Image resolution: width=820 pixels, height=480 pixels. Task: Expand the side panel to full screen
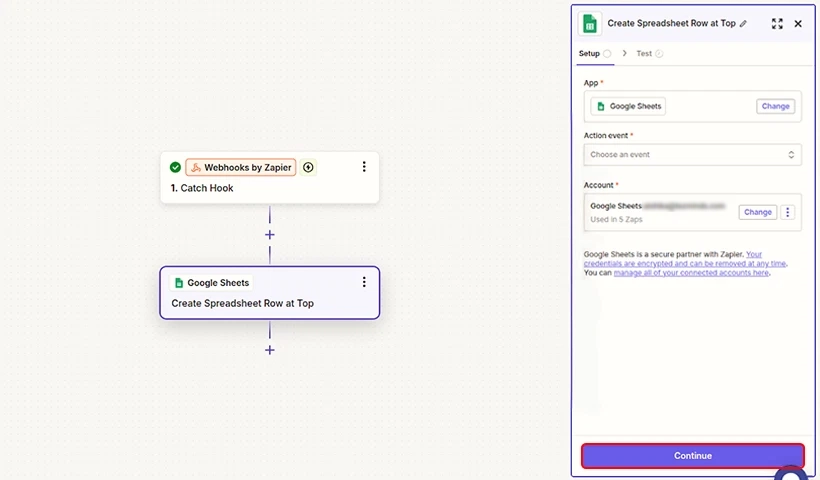pos(777,24)
